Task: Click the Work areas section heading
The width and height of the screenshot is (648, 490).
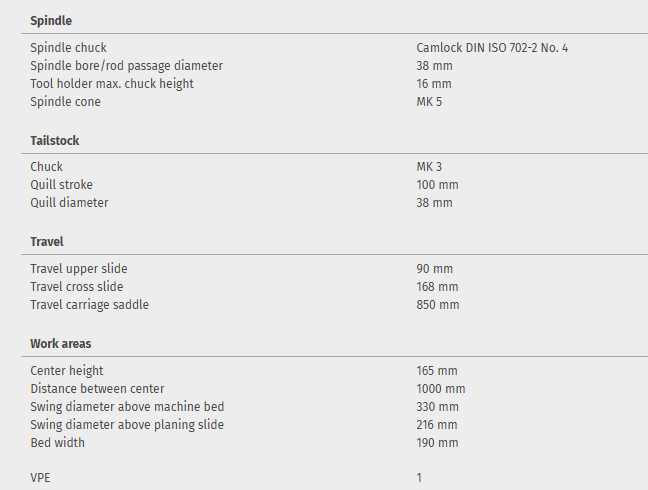Action: pyautogui.click(x=60, y=344)
